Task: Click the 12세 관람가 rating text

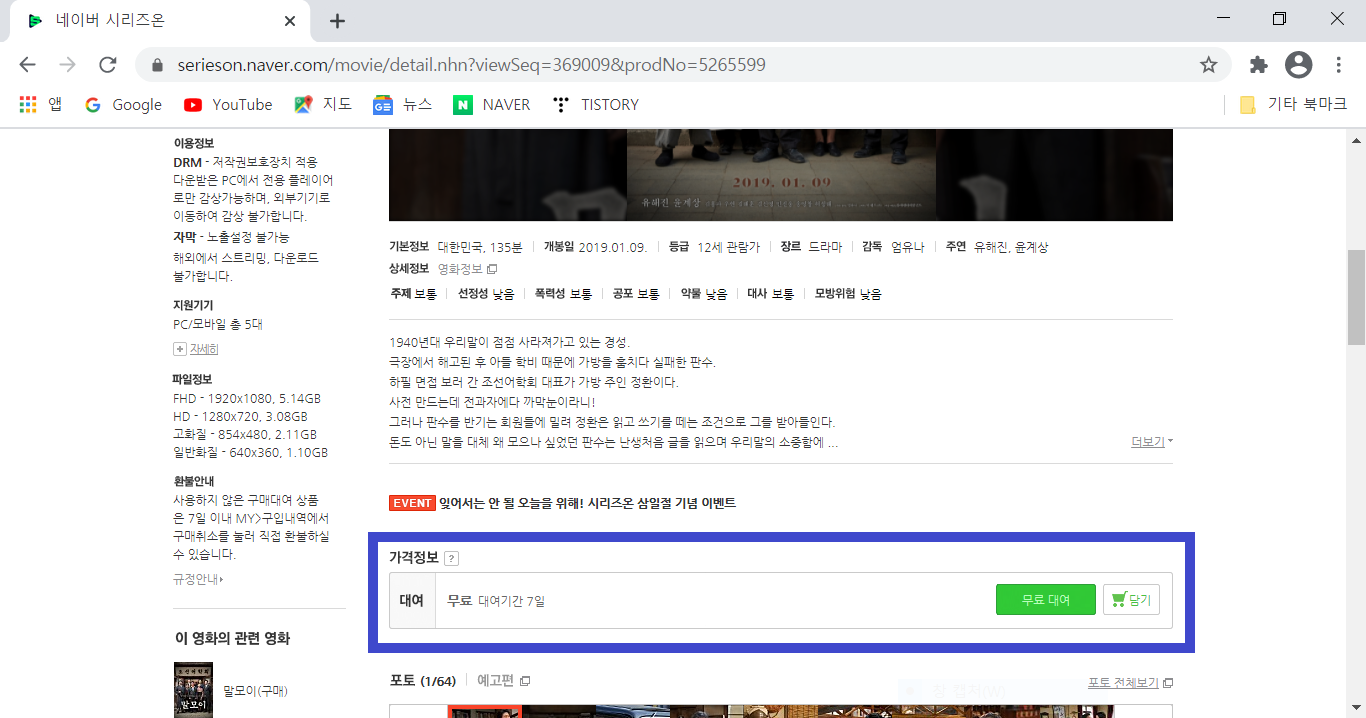Action: (x=728, y=247)
